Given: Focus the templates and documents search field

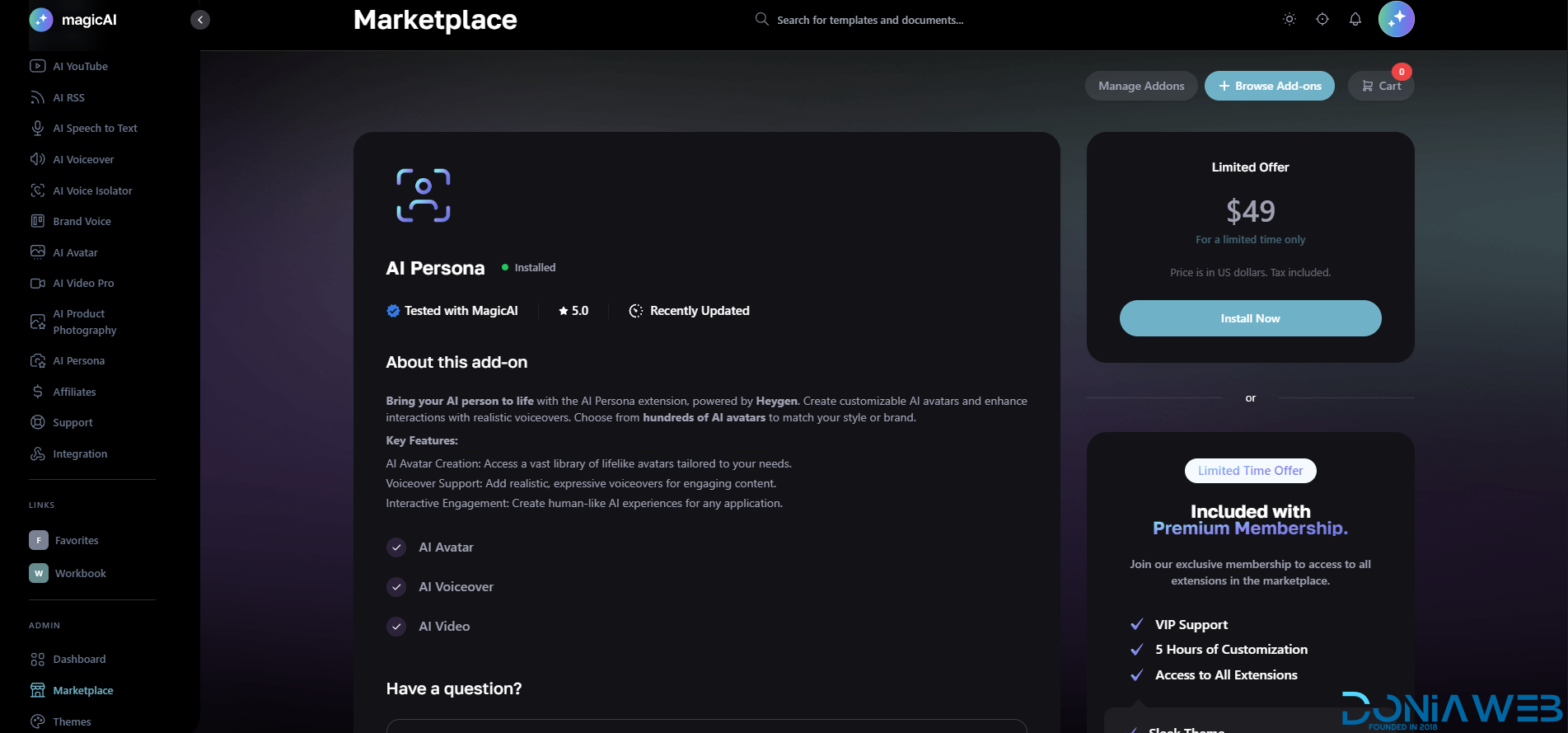Looking at the screenshot, I should tap(869, 20).
